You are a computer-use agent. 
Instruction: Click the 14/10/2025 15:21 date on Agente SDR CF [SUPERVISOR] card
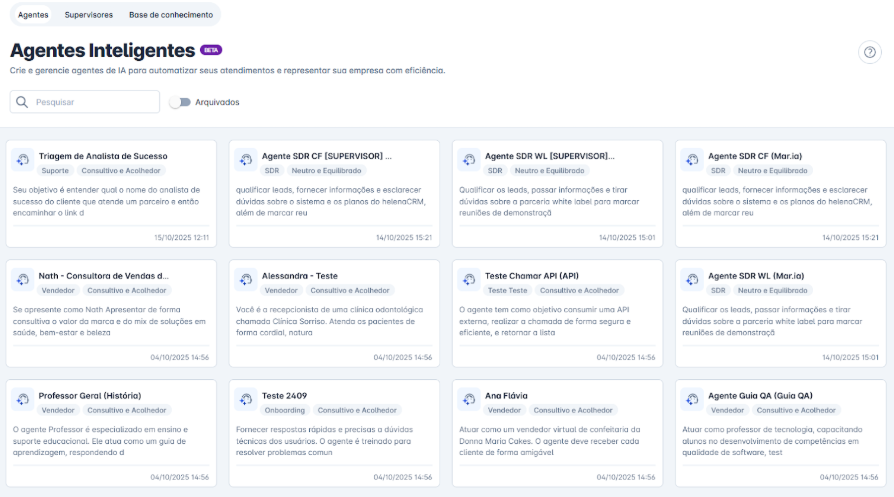click(x=404, y=238)
